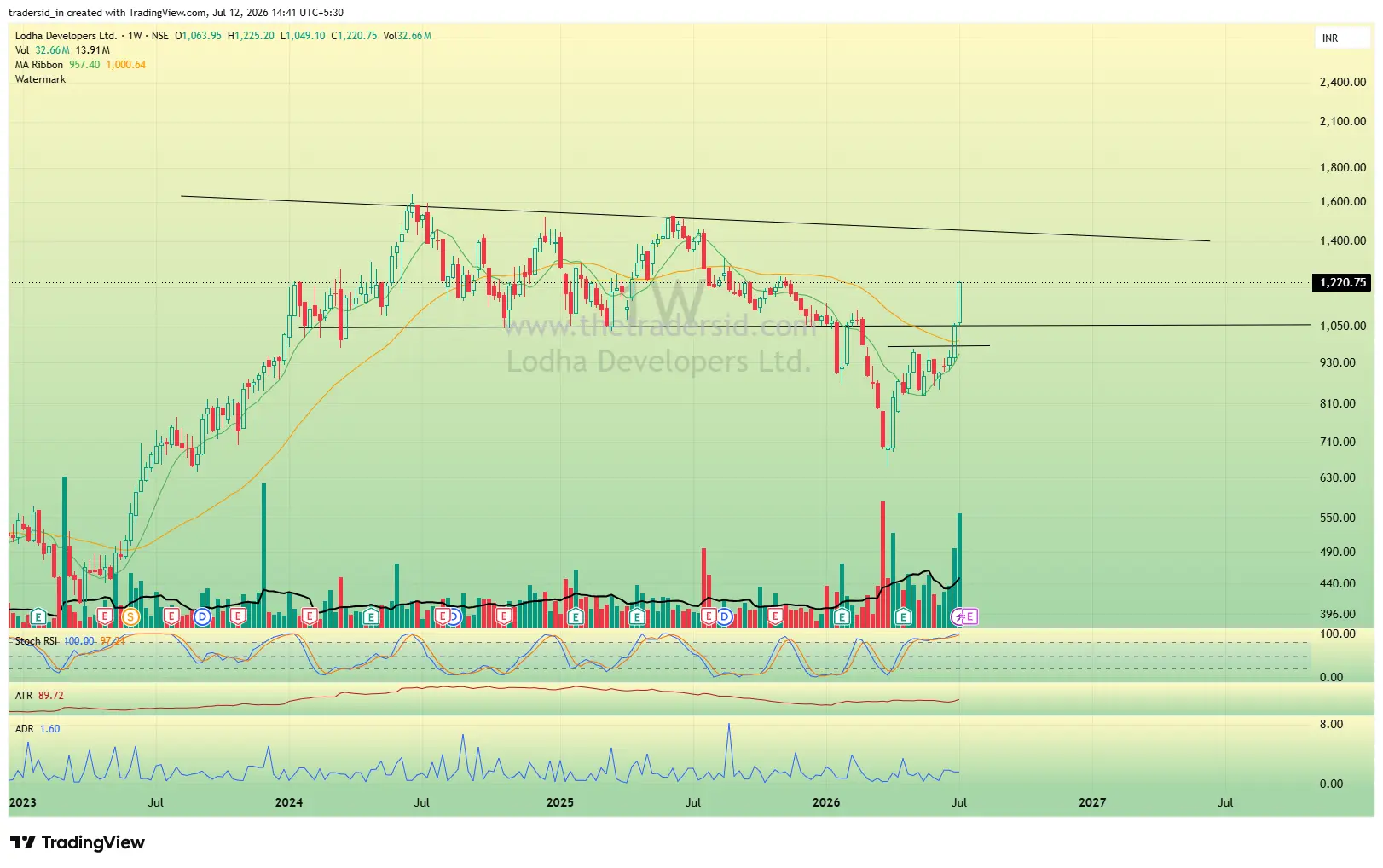Select the upper descending trend line
The image size is (1383, 868).
695,219
